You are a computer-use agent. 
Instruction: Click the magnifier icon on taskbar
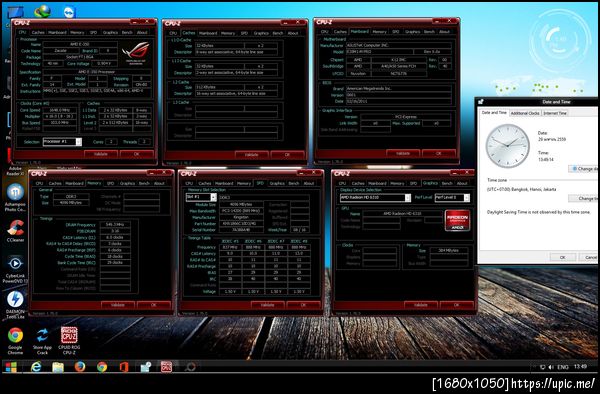coord(190,367)
